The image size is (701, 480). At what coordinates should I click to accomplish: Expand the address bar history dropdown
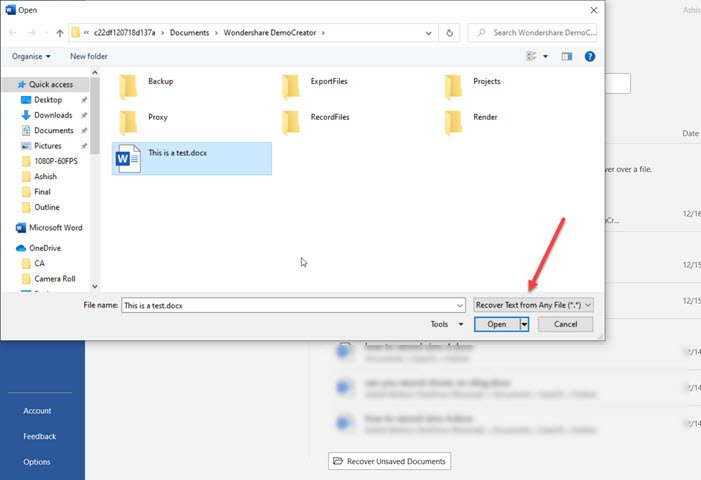[428, 33]
